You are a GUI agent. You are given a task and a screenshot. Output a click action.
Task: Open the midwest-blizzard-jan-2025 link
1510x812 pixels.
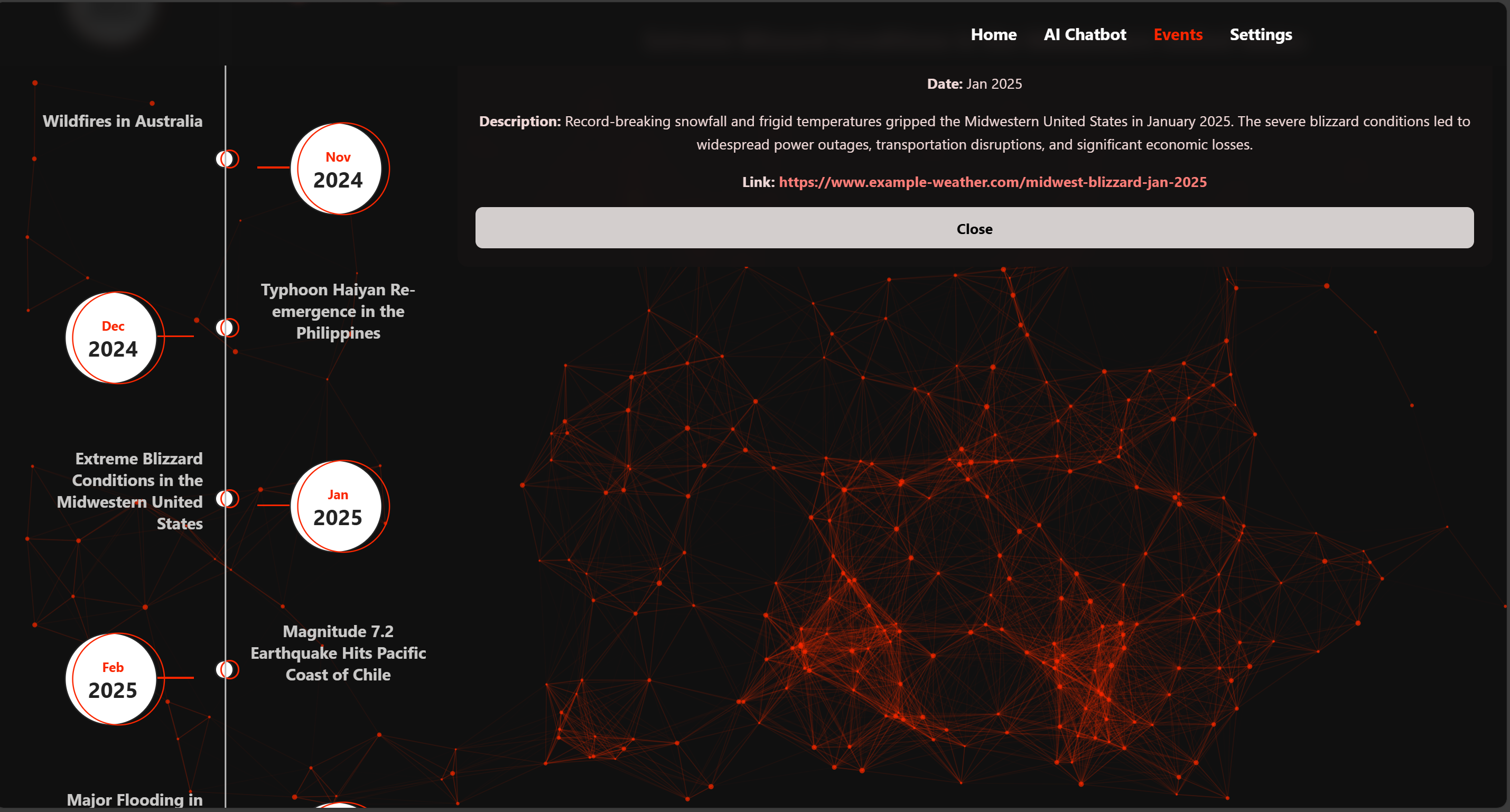point(992,182)
